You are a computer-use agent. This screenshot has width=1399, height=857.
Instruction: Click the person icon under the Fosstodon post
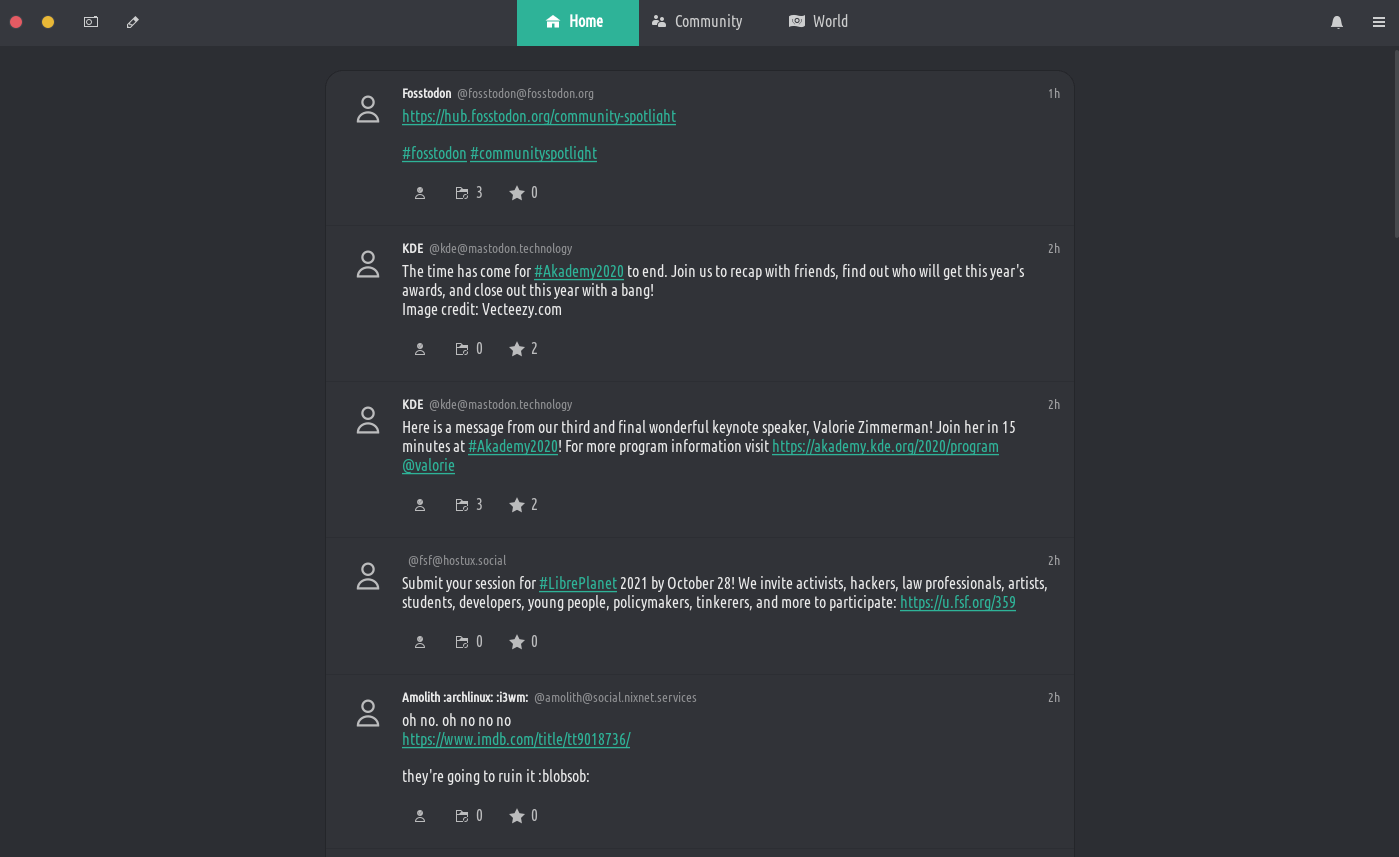[x=420, y=193]
